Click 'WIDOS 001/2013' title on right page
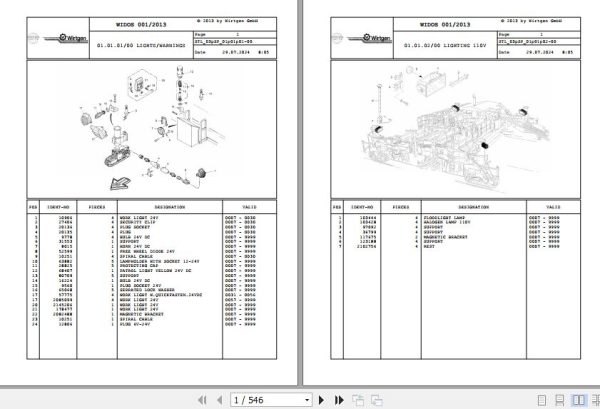 445,24
